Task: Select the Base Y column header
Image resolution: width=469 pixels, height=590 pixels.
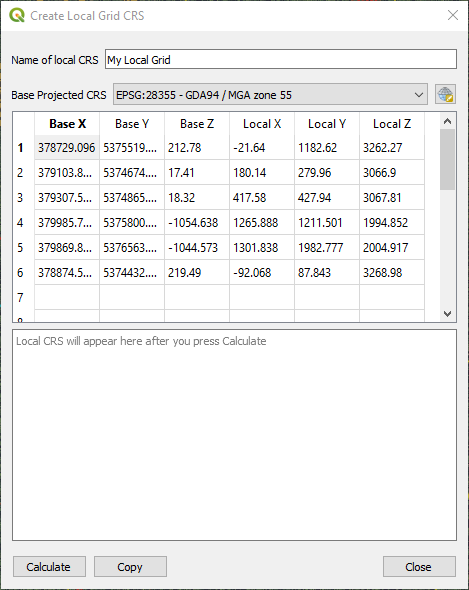Action: pos(132,124)
